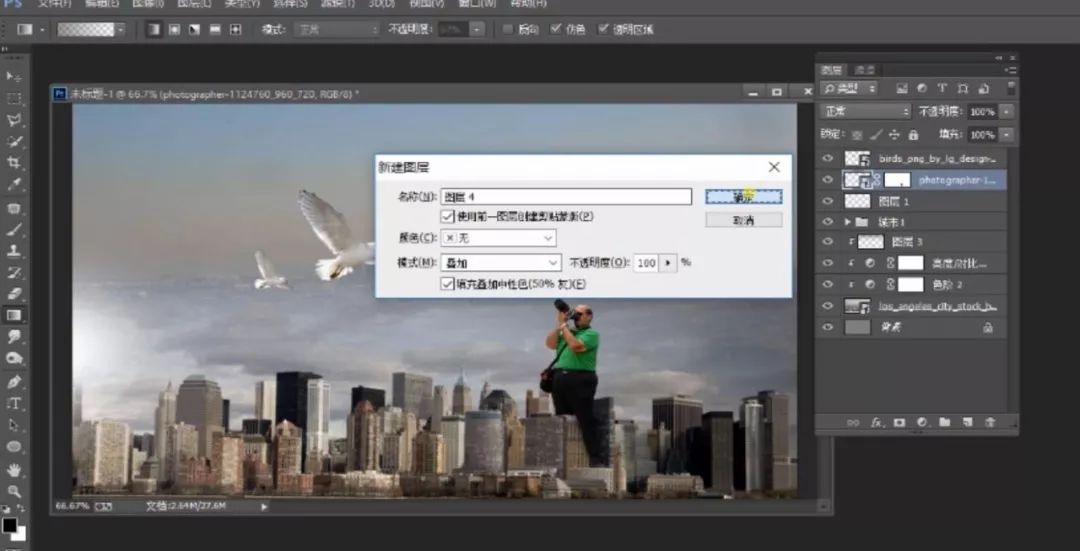Choose Linear Gradient style in options bar

click(154, 30)
